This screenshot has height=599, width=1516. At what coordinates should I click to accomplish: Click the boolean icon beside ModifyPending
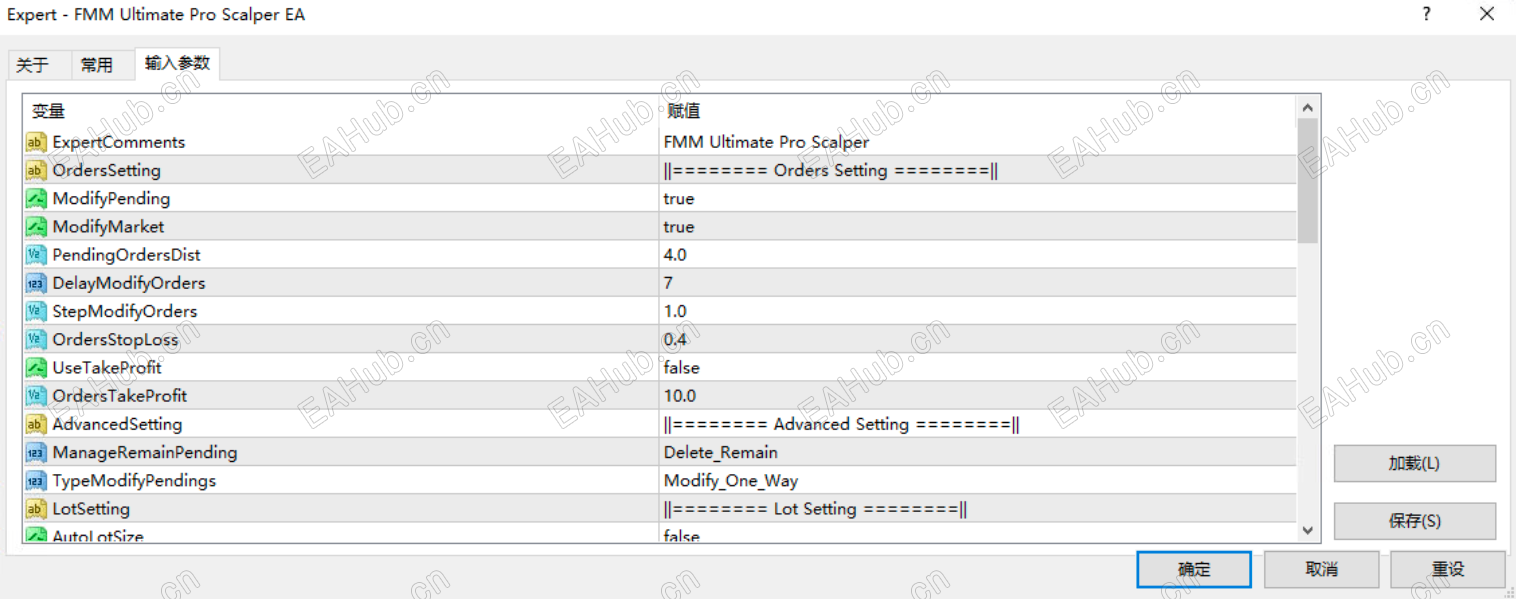click(x=37, y=198)
